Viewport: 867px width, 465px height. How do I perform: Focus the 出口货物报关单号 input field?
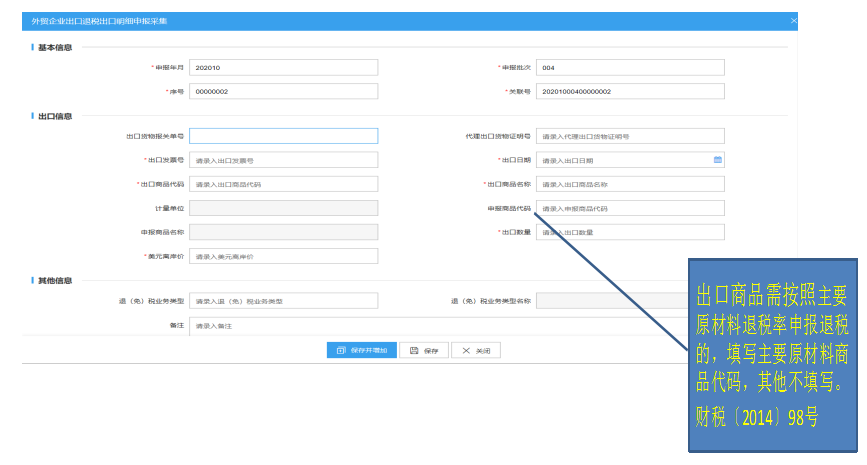(283, 136)
